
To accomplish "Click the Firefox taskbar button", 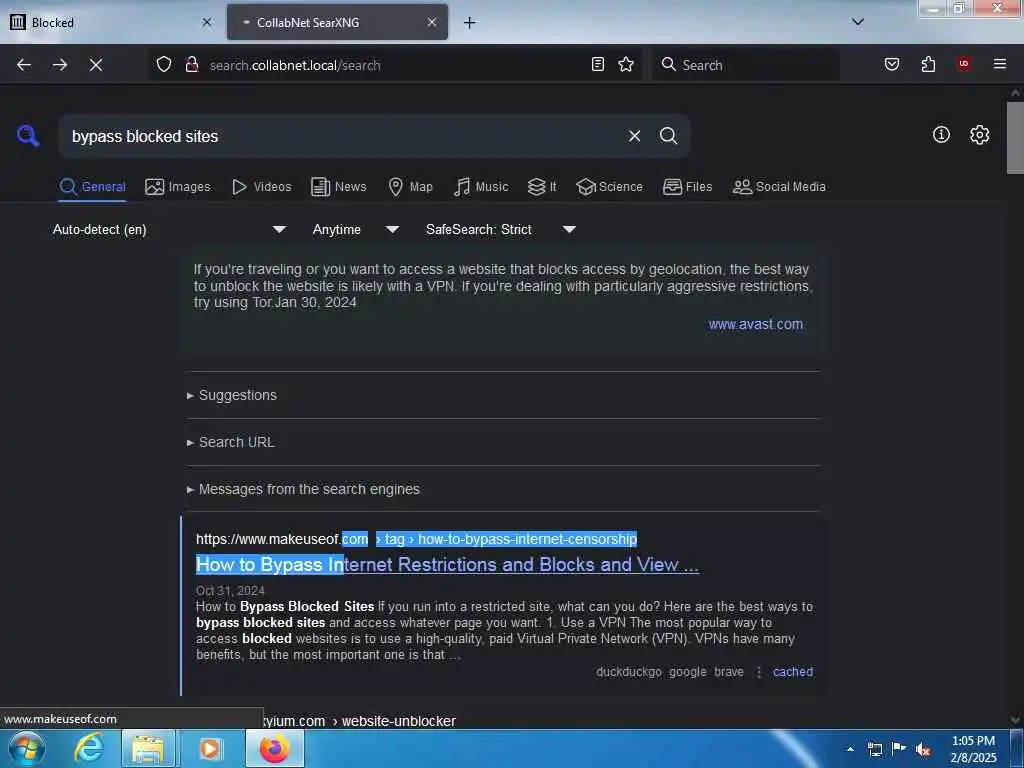I will pyautogui.click(x=275, y=748).
